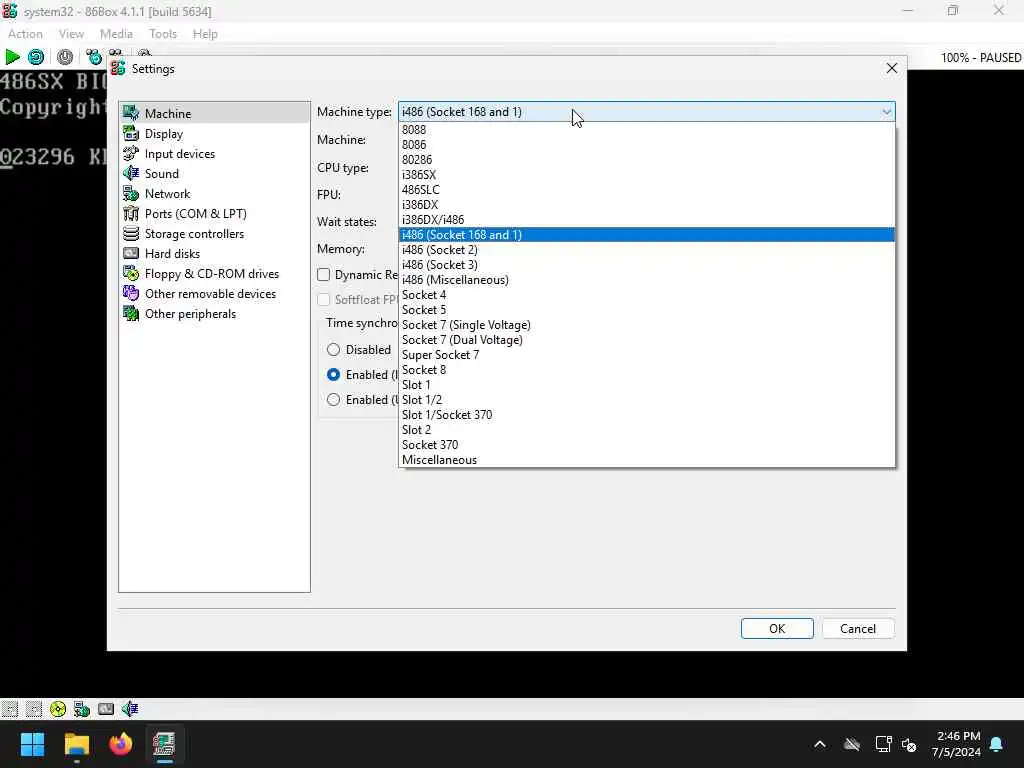
Task: Open the Action menu
Action: pos(25,34)
